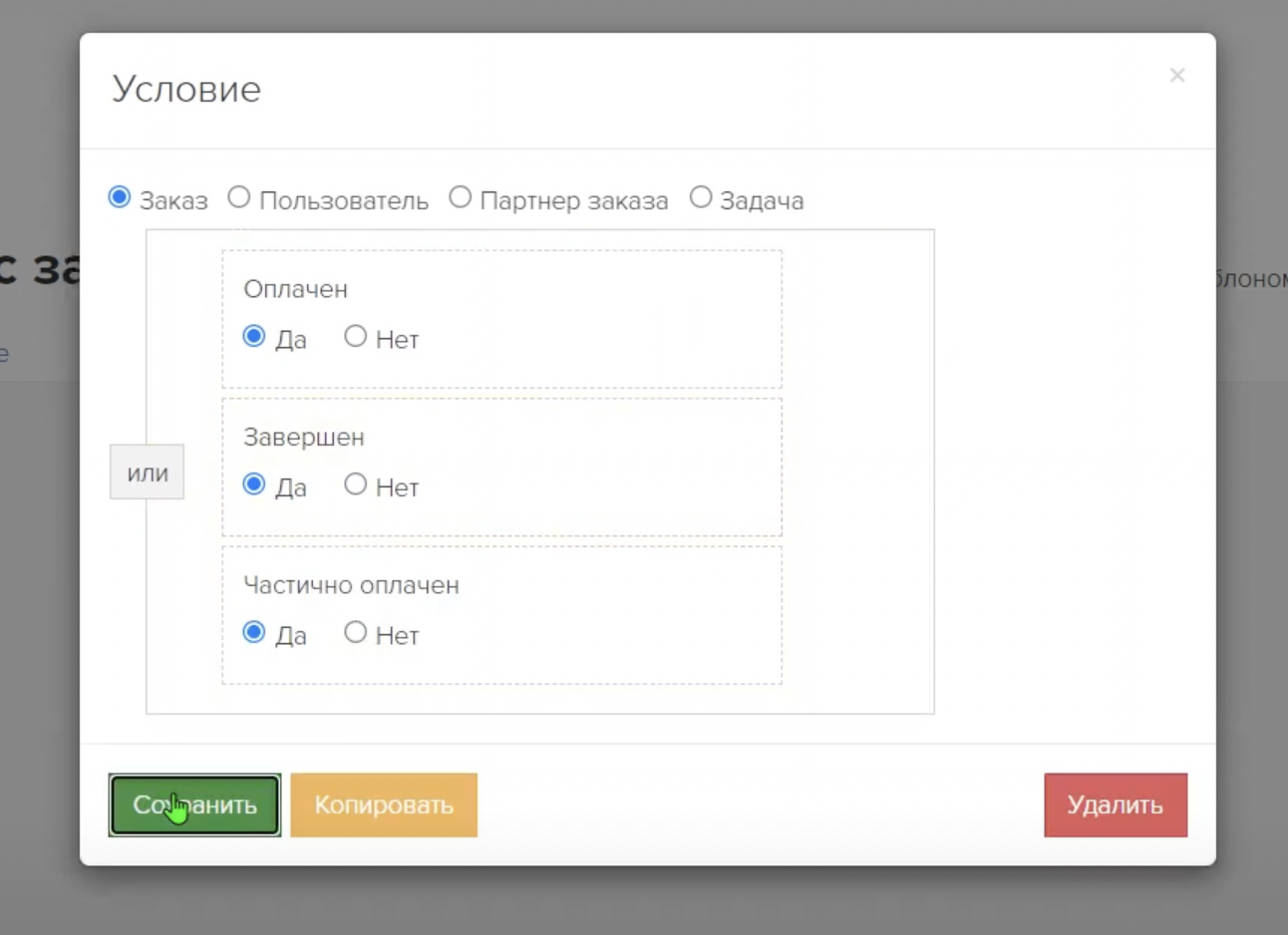
Task: Click the Оплачен condition block
Action: pyautogui.click(x=296, y=289)
